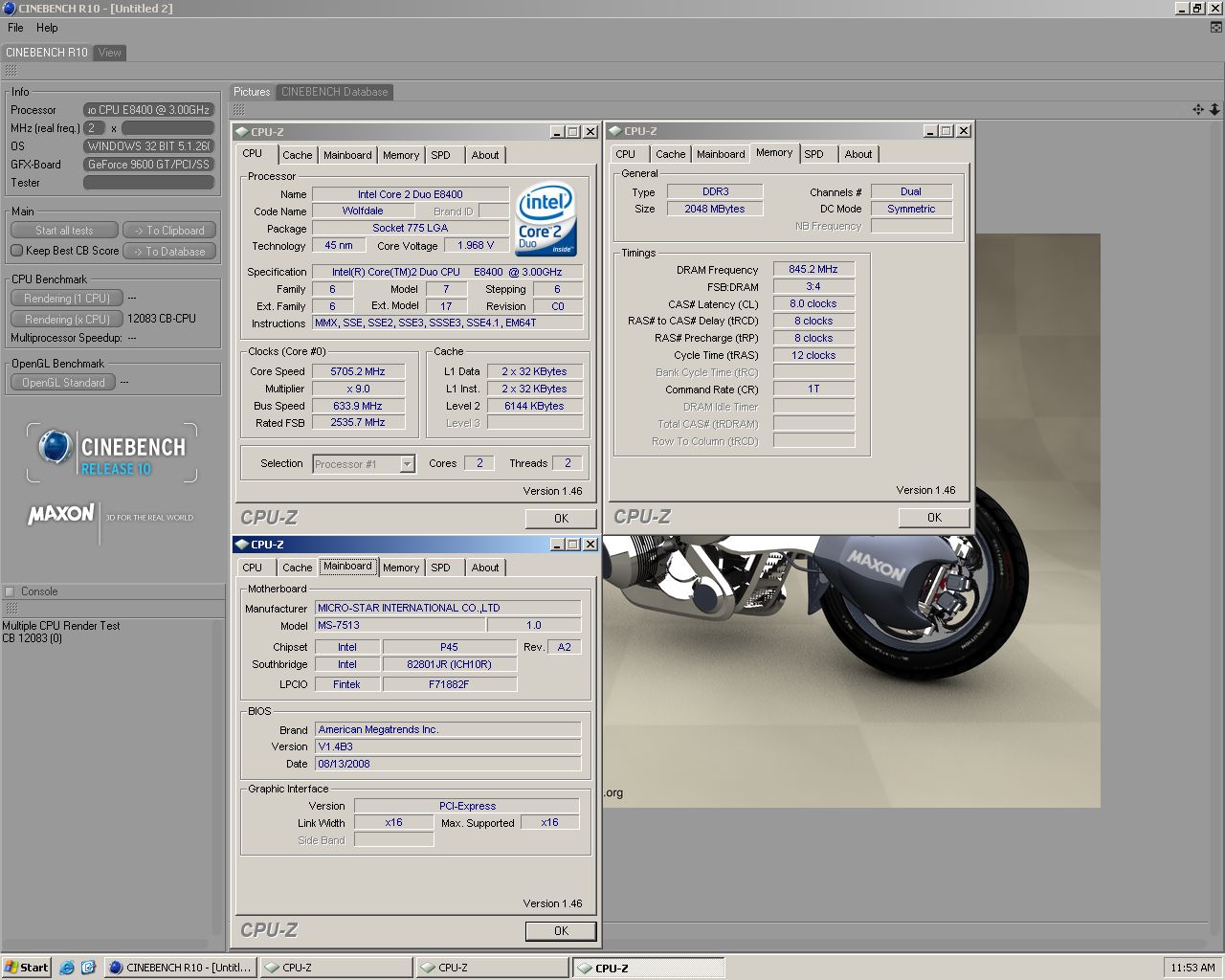Click Start all tests button
Screen dimensions: 1225x980
click(64, 231)
